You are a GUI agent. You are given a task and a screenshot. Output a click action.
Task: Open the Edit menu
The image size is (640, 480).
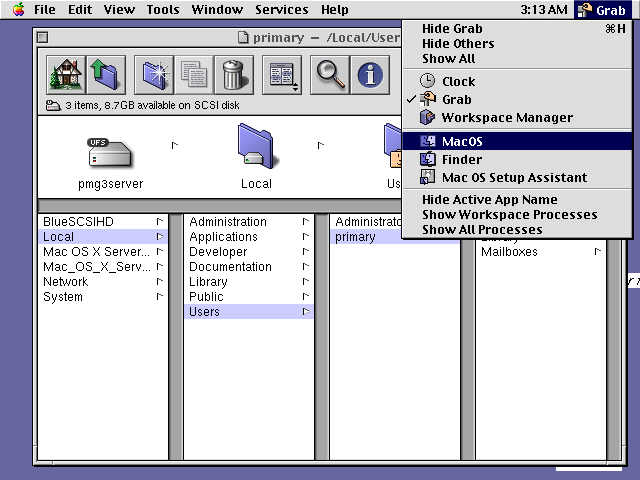(80, 9)
